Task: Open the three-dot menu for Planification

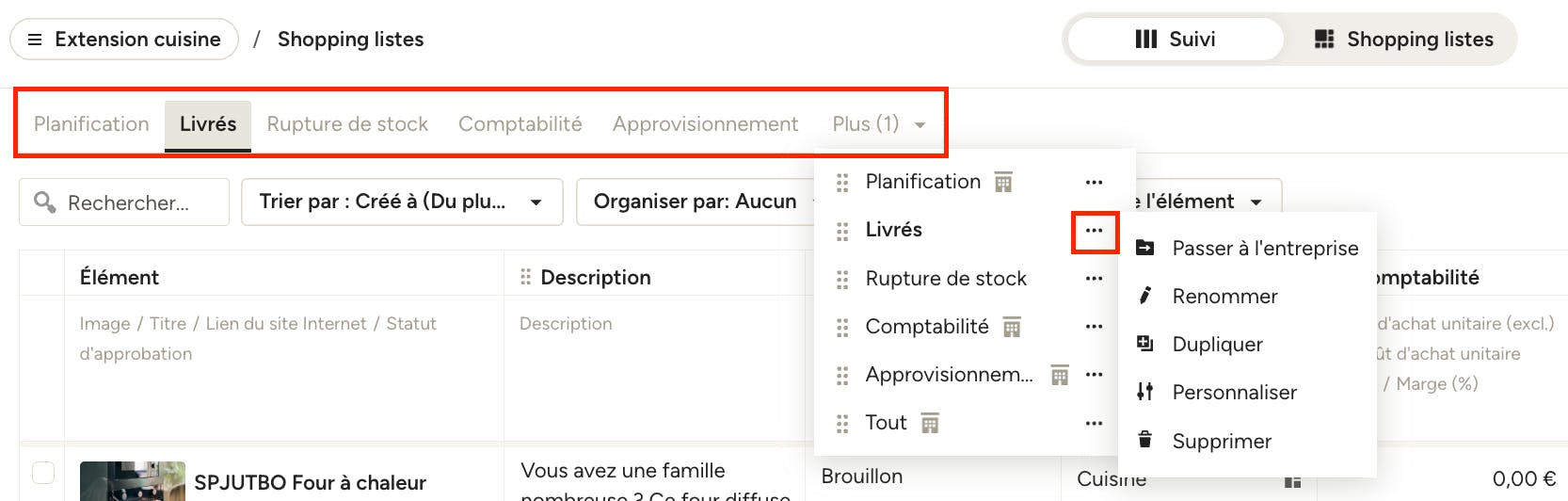Action: [x=1094, y=182]
